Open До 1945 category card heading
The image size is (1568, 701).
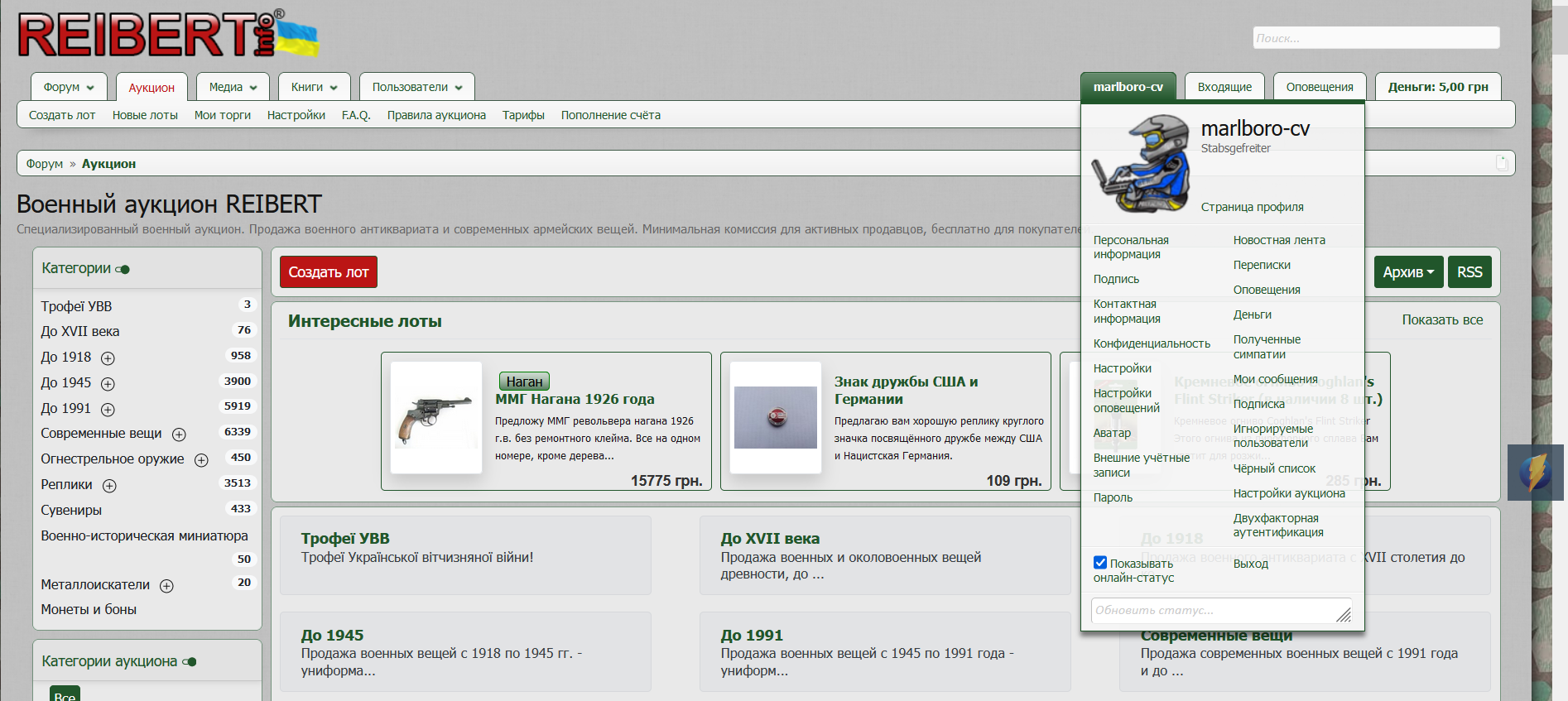click(332, 636)
